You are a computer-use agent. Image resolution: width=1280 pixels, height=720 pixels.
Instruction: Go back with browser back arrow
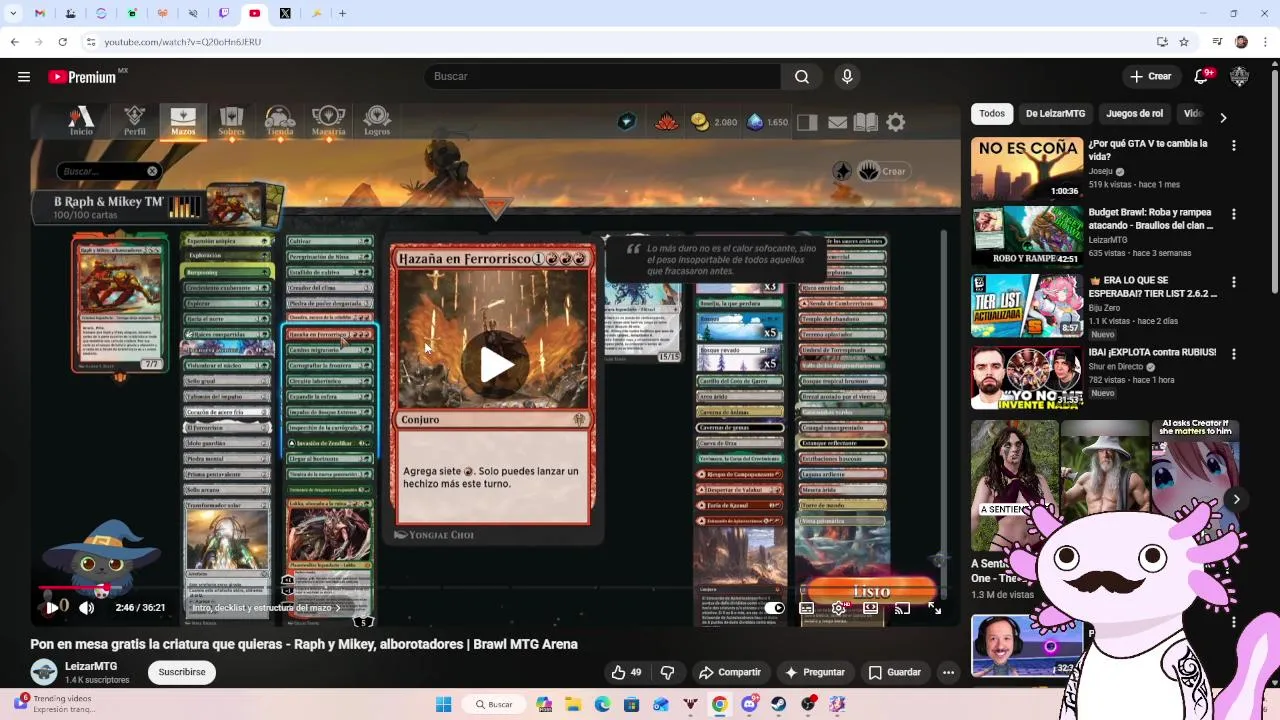[14, 42]
